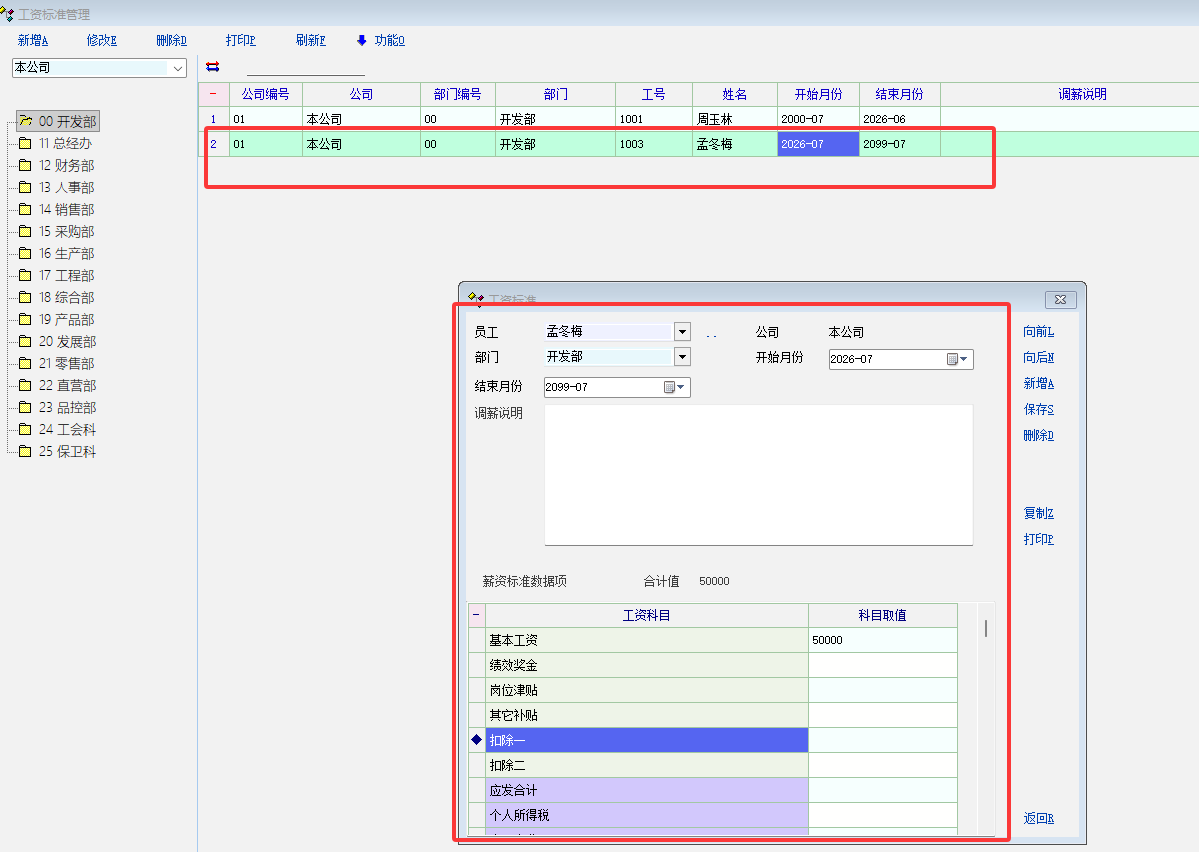Click the 科目取值 column header

[882, 616]
